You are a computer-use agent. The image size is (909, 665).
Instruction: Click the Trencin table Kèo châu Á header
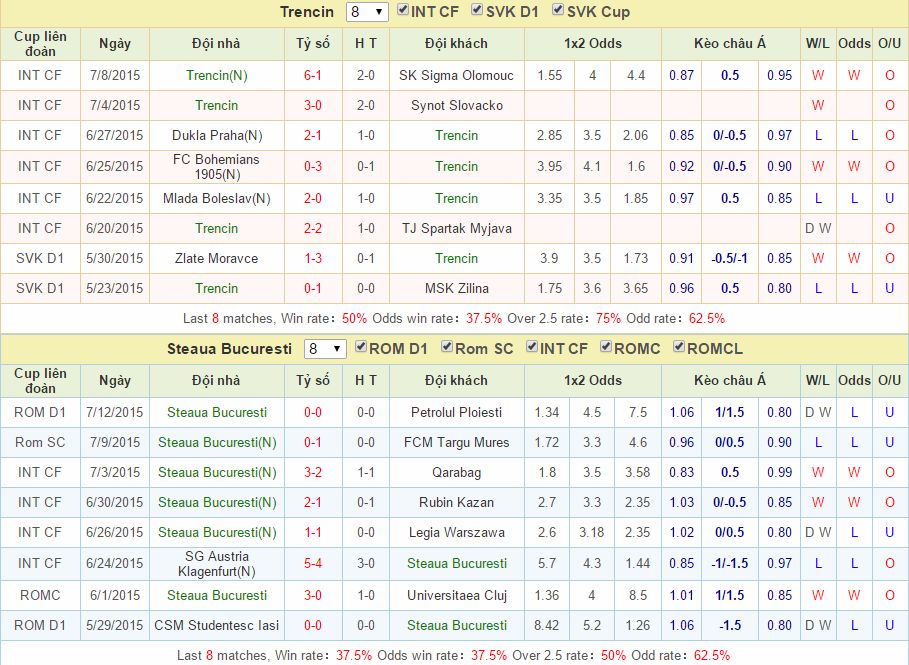(x=730, y=43)
